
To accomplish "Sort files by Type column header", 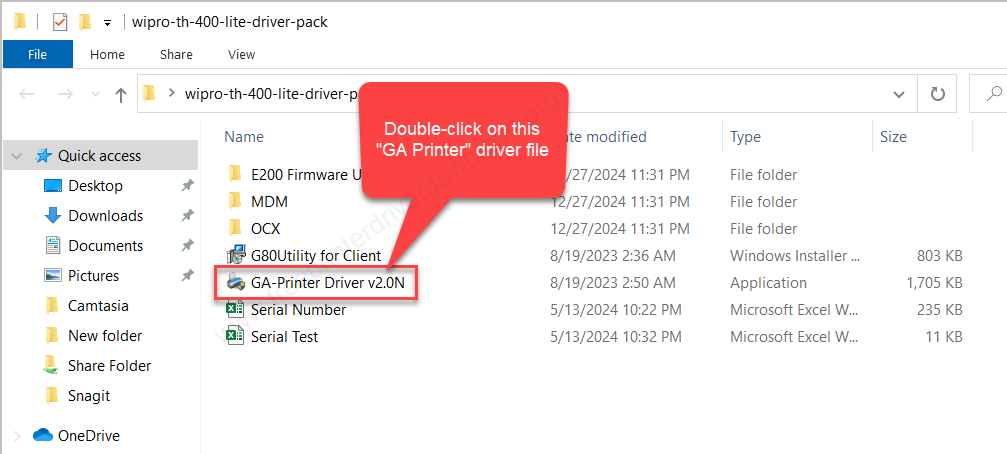I will 746,137.
